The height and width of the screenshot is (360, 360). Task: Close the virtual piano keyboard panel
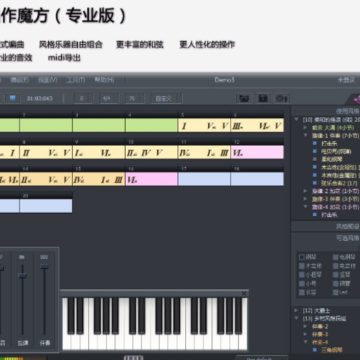click(x=244, y=293)
